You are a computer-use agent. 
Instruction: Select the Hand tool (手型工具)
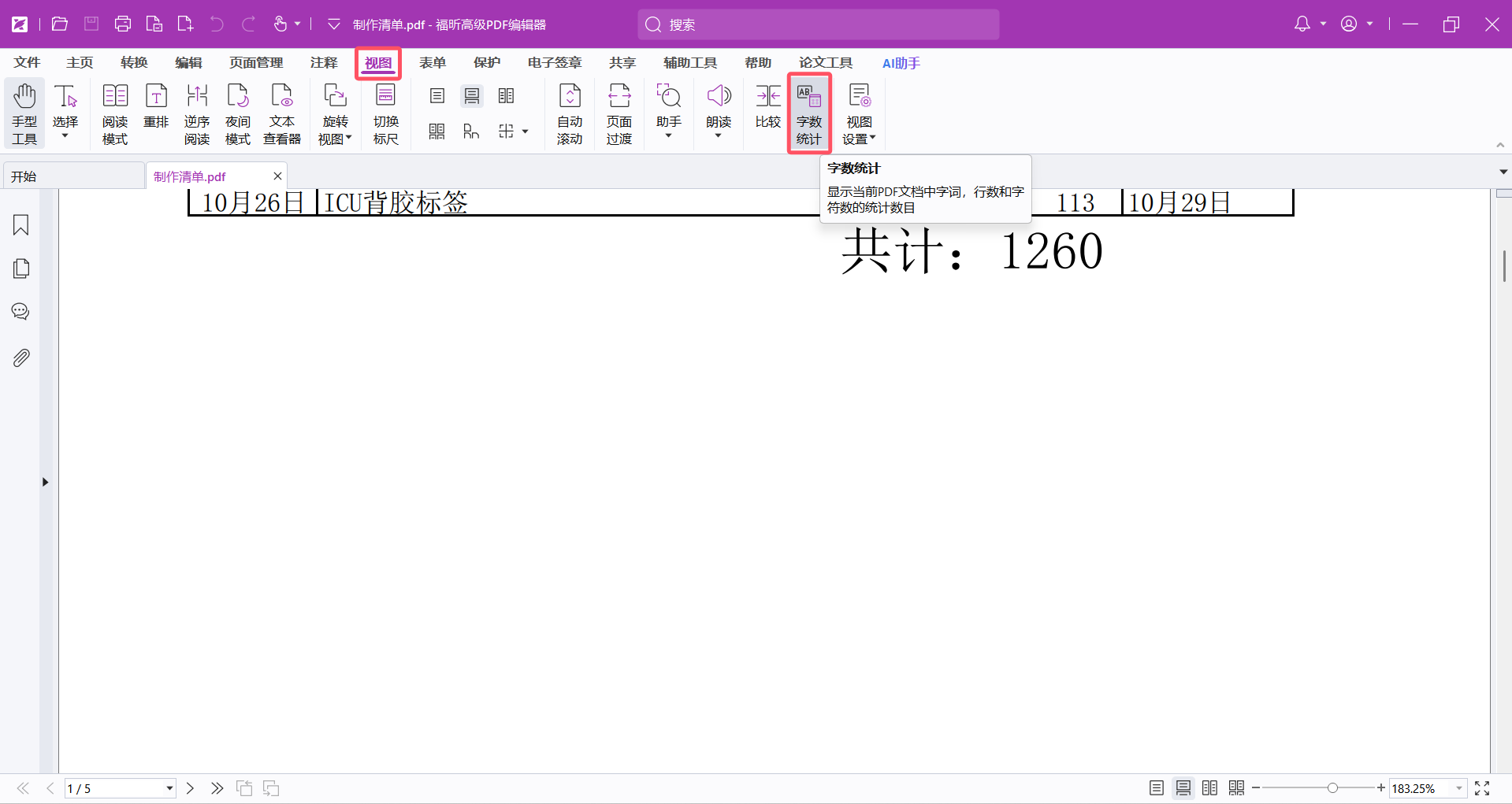(24, 114)
